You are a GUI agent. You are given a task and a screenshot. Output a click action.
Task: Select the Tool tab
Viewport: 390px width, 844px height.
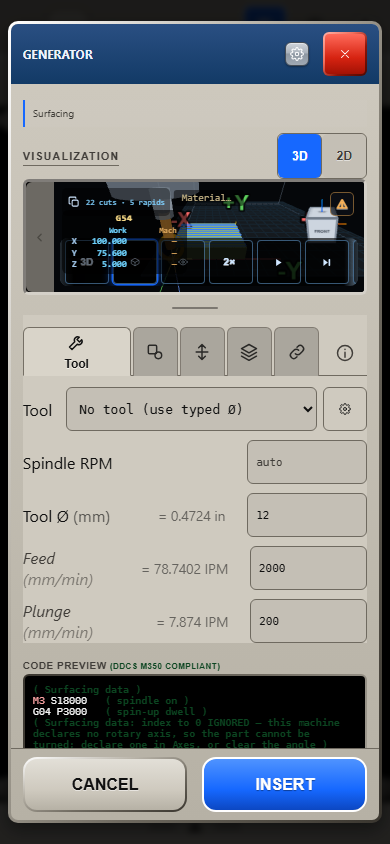point(76,353)
